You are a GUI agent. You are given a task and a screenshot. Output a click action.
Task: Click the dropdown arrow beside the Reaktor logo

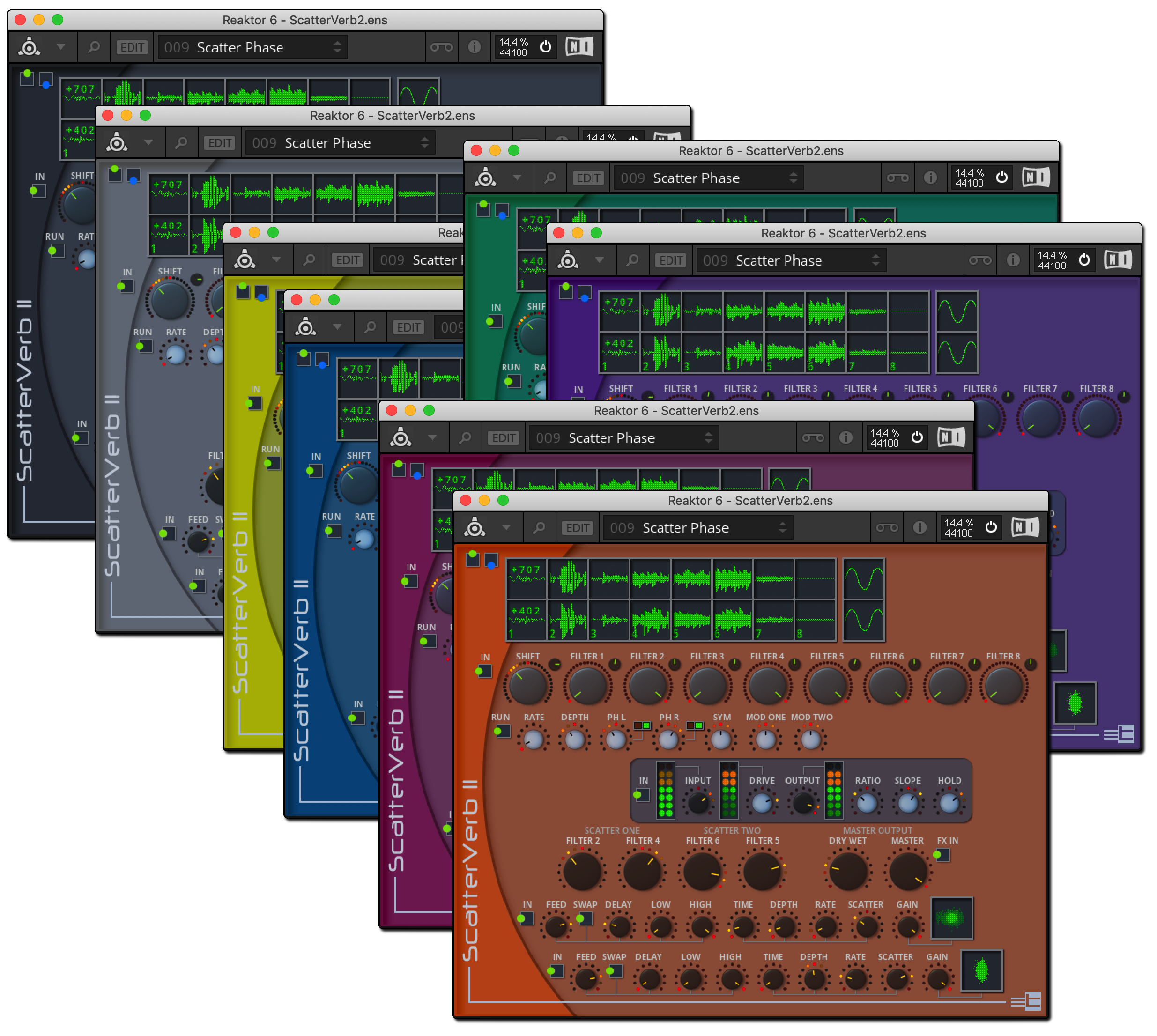click(507, 528)
